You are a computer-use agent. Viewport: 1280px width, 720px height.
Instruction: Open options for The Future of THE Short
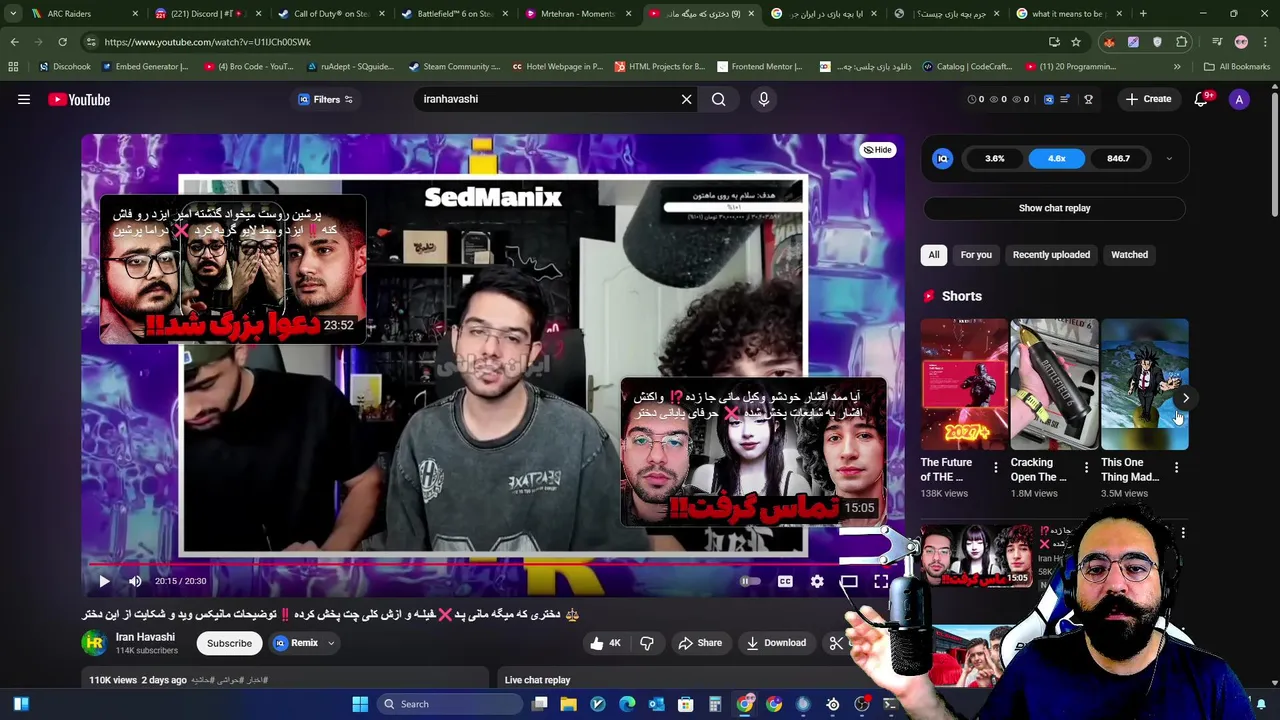[x=995, y=467]
